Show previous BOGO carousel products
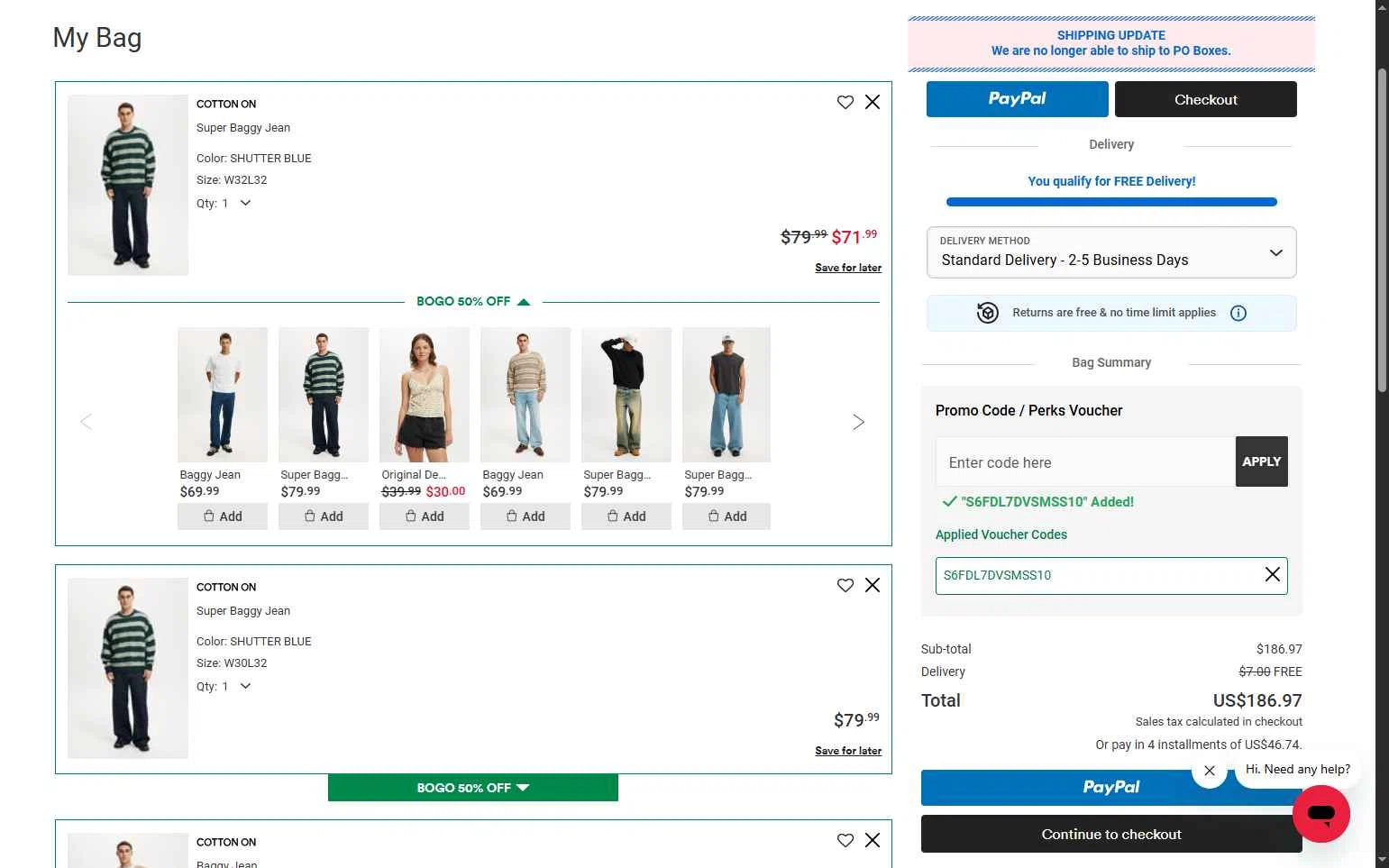 click(x=87, y=422)
